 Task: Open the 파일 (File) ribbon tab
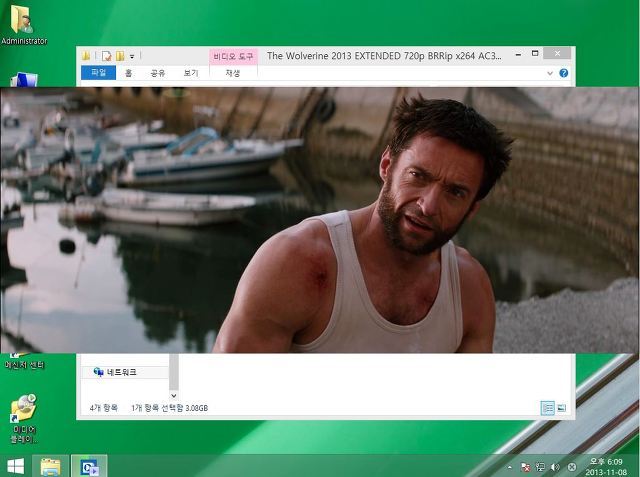(x=99, y=73)
